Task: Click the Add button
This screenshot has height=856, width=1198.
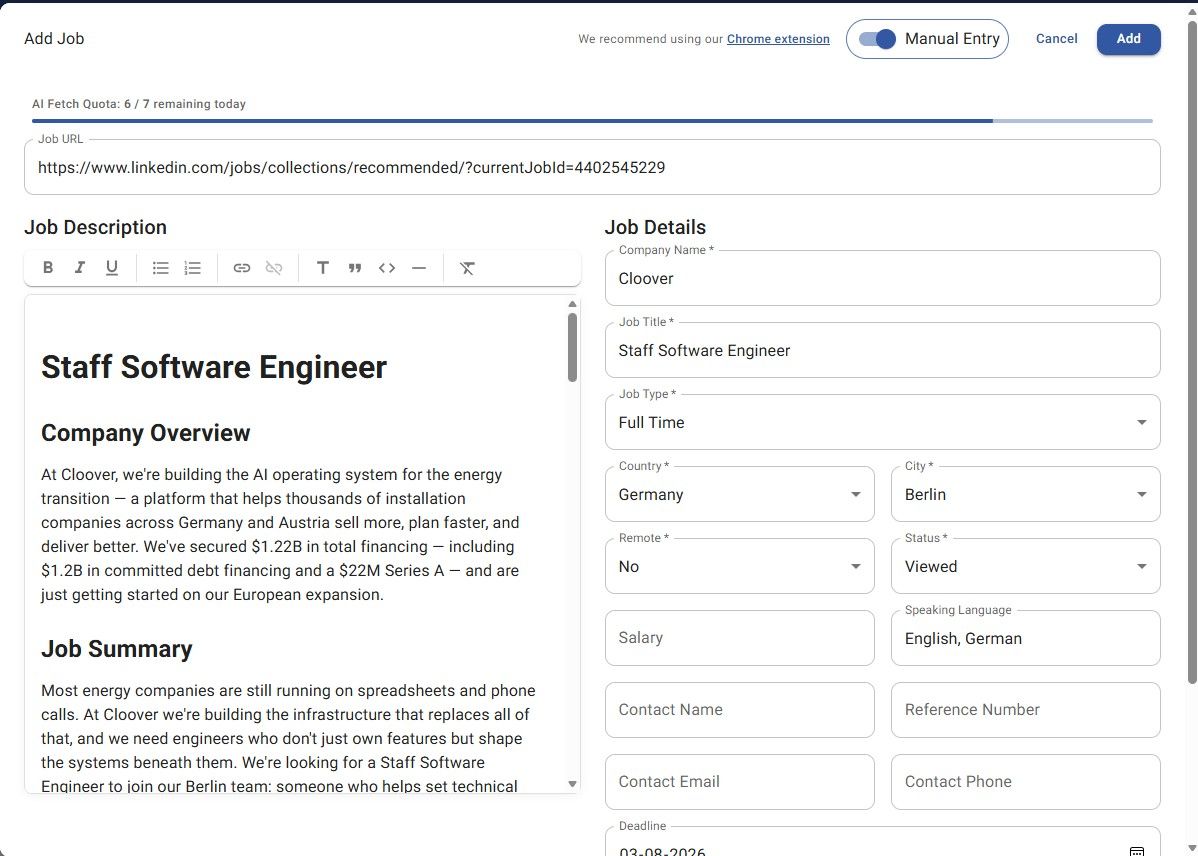Action: 1128,39
